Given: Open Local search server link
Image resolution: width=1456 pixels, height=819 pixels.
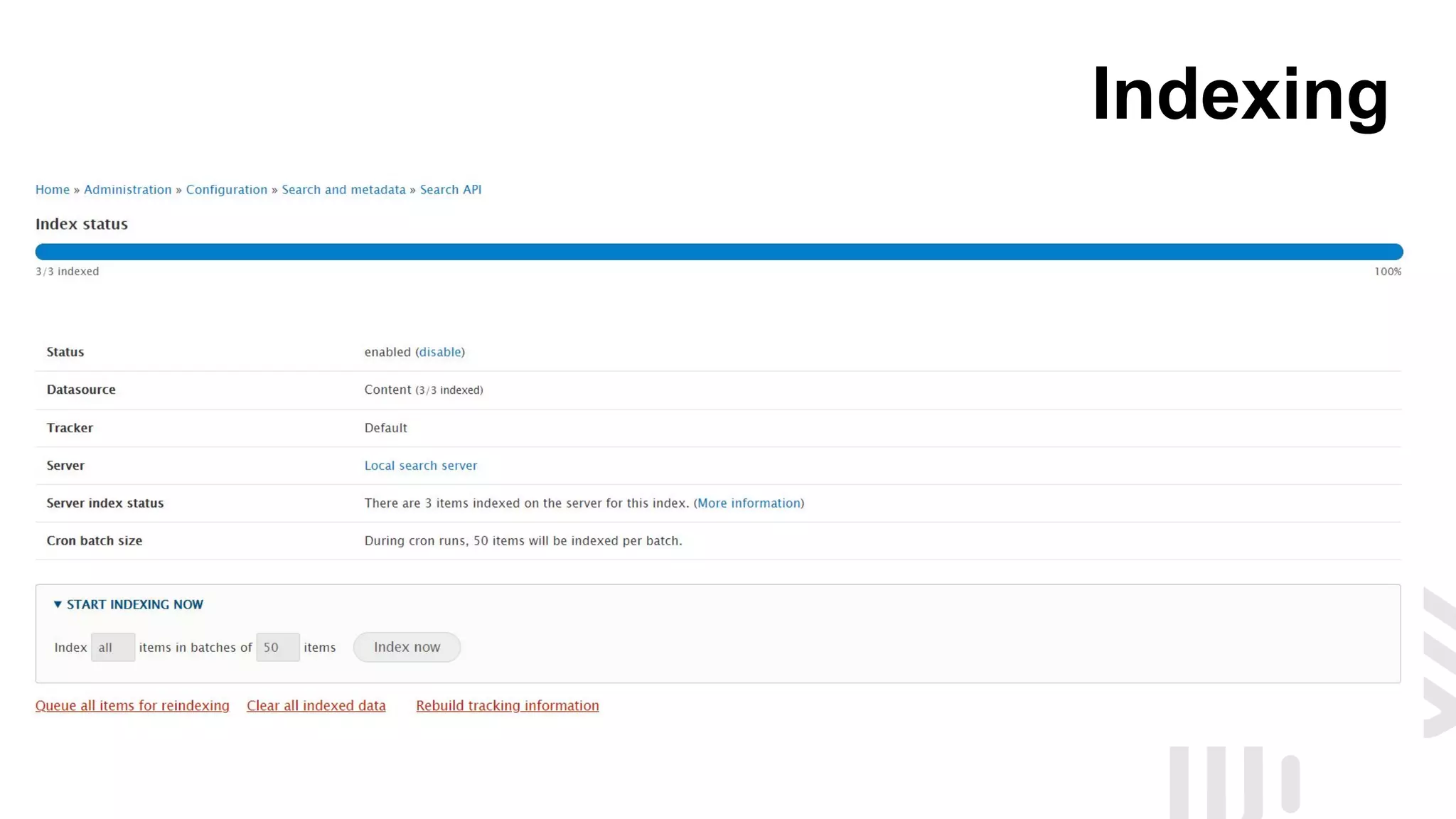Looking at the screenshot, I should coord(421,466).
